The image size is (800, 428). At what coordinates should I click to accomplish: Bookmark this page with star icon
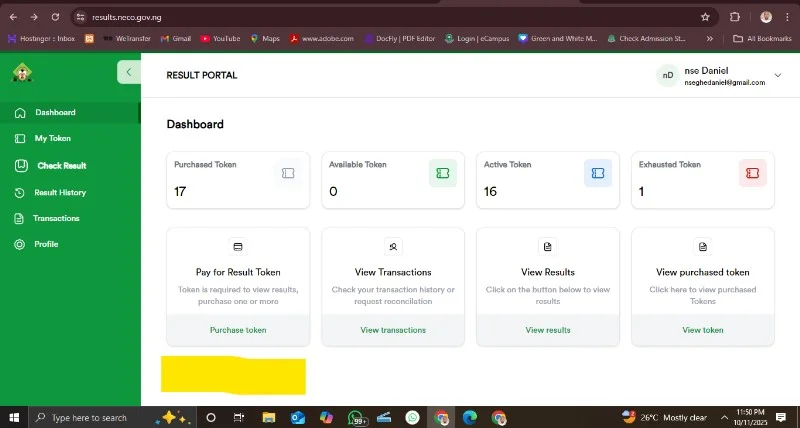coord(705,17)
